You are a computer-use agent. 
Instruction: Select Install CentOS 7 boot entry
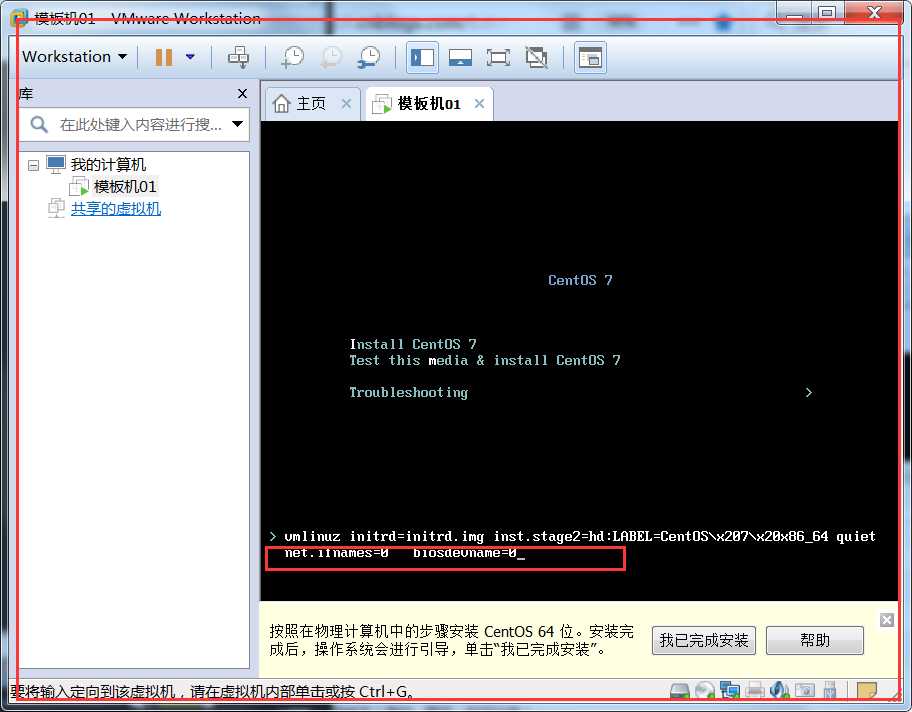click(413, 344)
